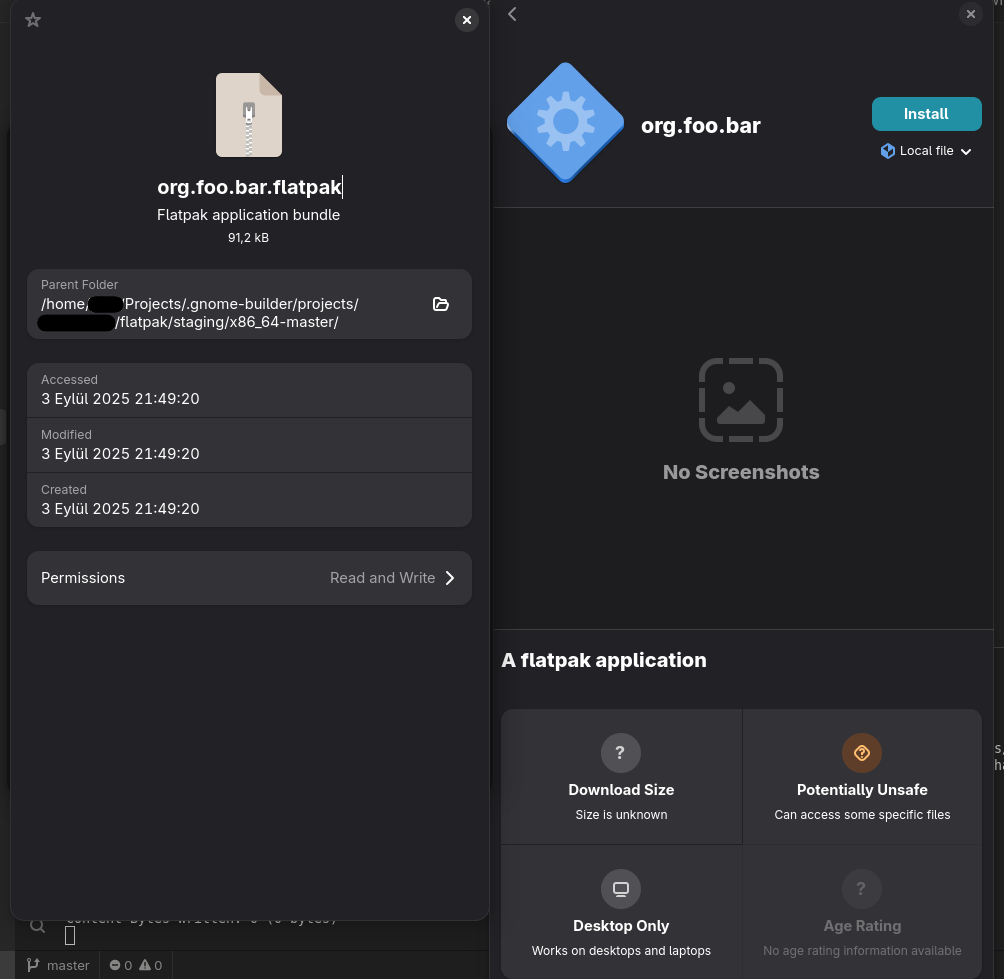This screenshot has height=979, width=1004.
Task: Open the Permissions row
Action: coord(249,578)
